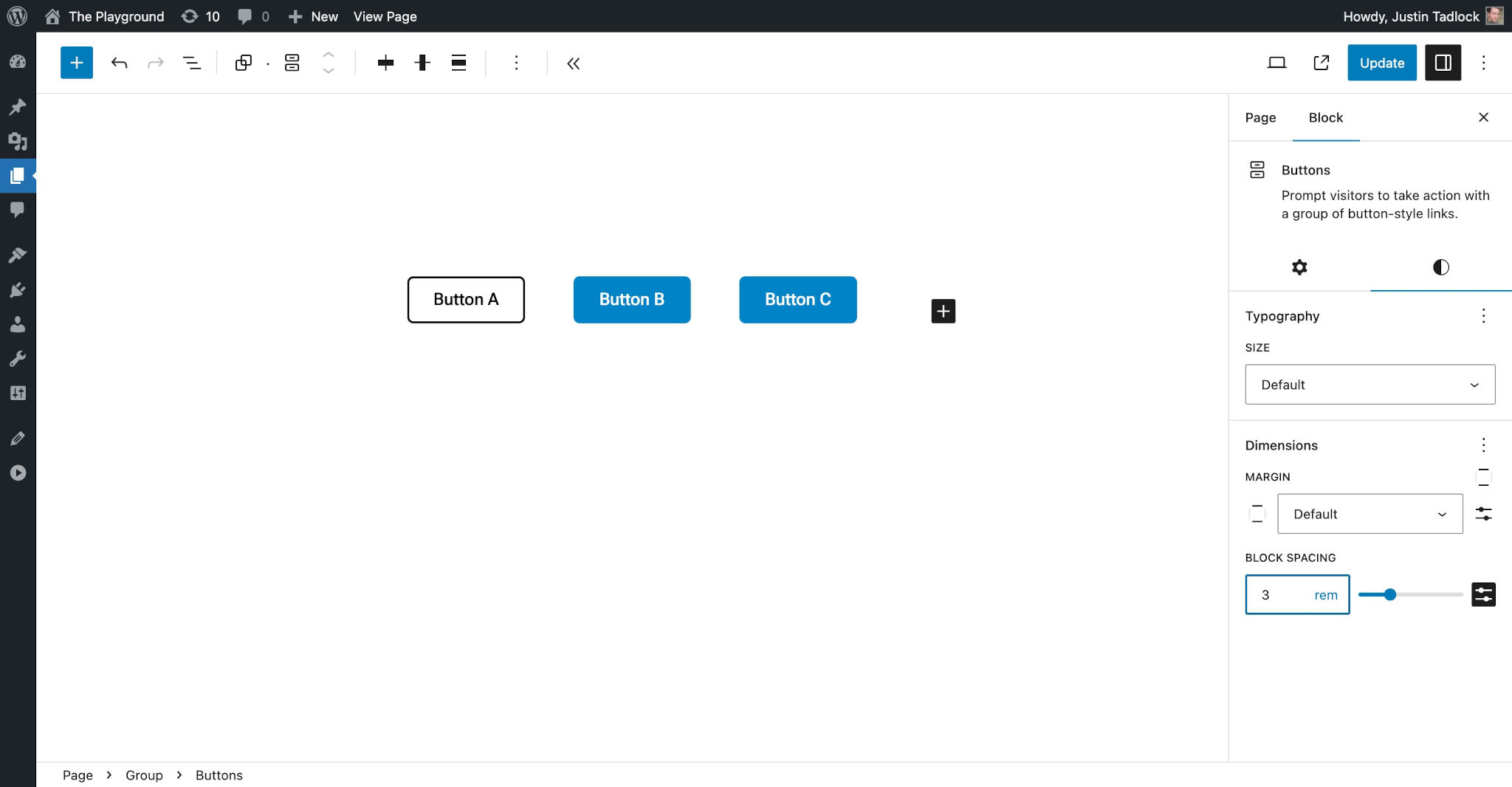Screen dimensions: 1512x787
Task: Change orientation alignment toolbar icon
Action: tap(458, 63)
